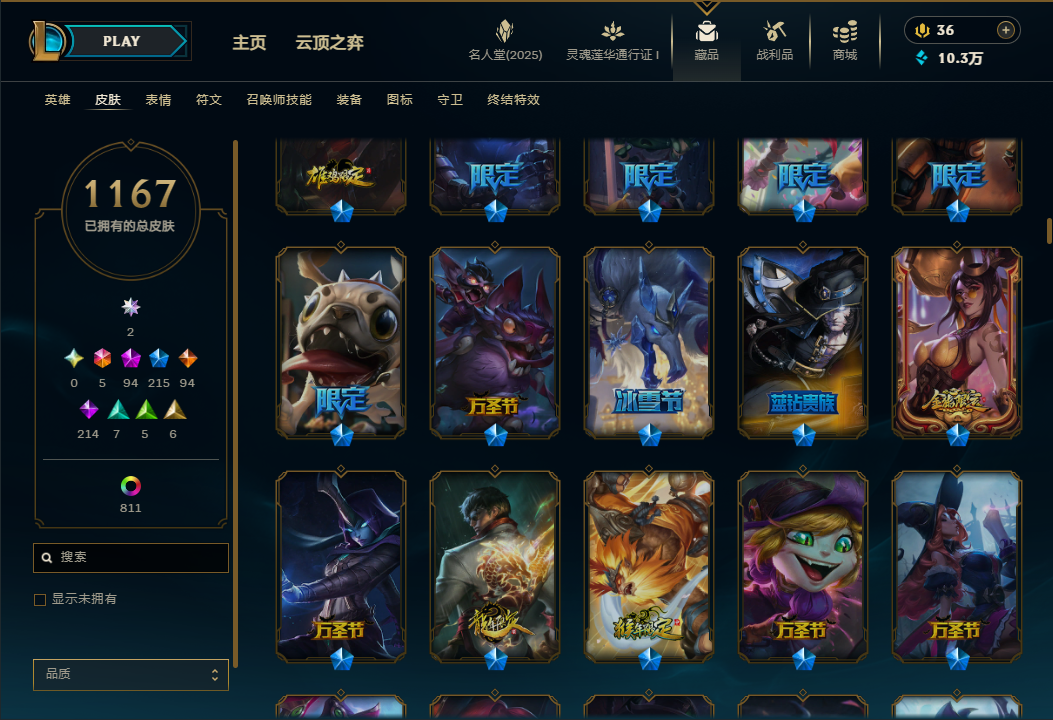Select the pug dog 限定 skin thumbnail
Viewport: 1053px width, 720px height.
point(341,343)
